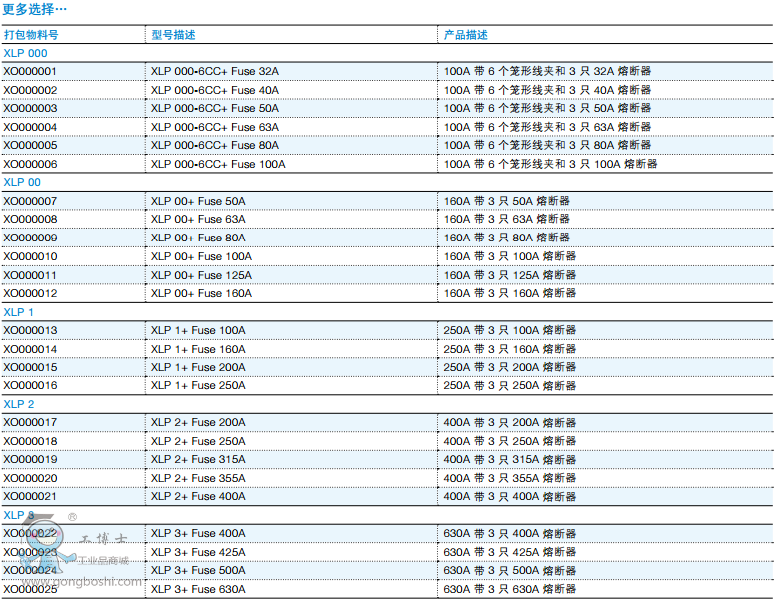Click part number XO000019
This screenshot has width=777, height=601.
tap(30, 460)
